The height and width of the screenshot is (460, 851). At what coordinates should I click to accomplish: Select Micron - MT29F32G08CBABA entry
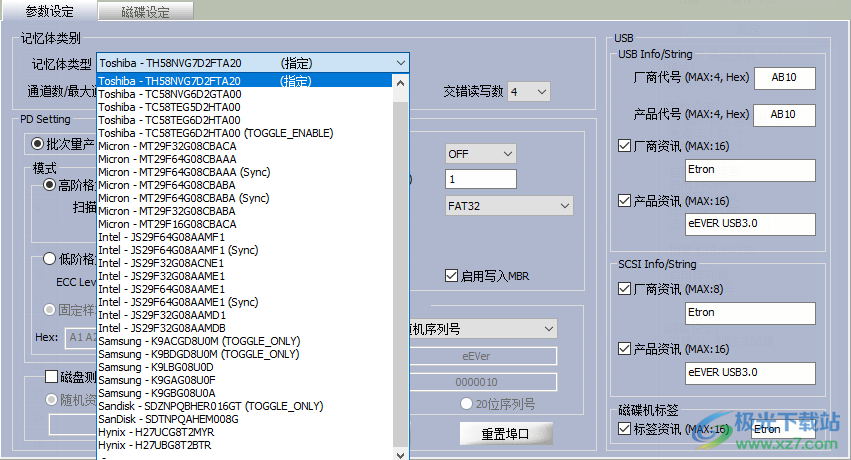pyautogui.click(x=244, y=211)
